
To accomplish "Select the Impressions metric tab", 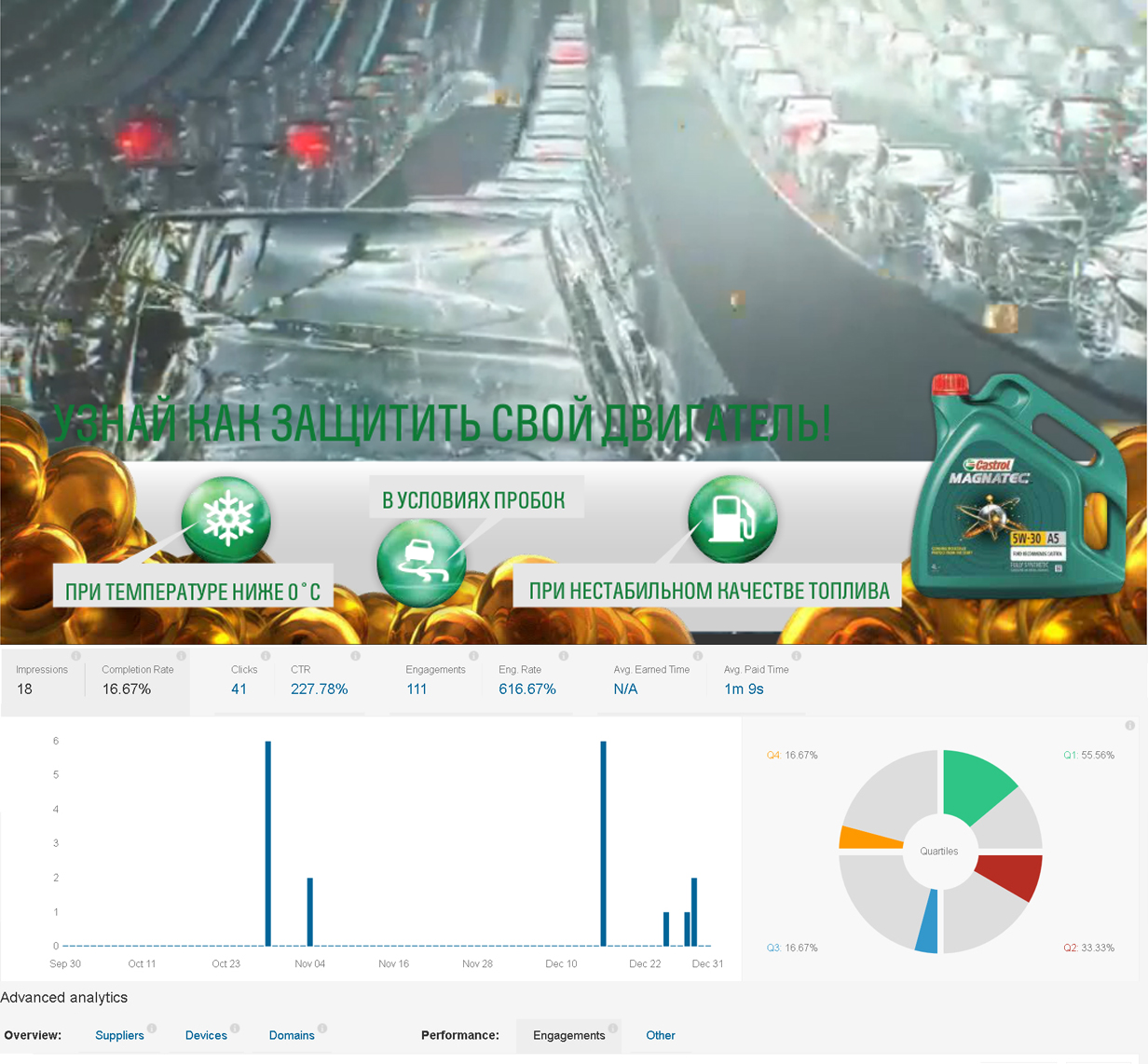I will [43, 682].
